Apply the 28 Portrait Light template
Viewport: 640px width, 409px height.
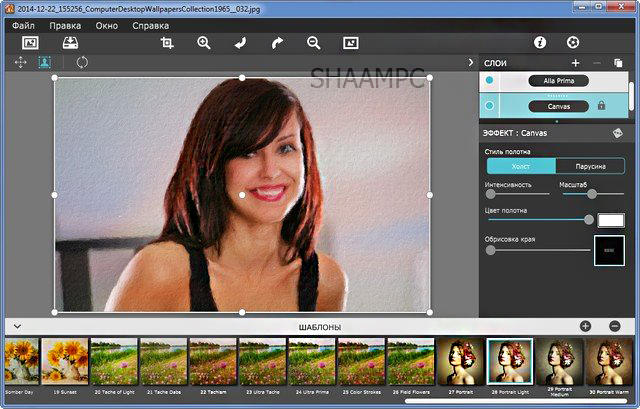point(510,362)
